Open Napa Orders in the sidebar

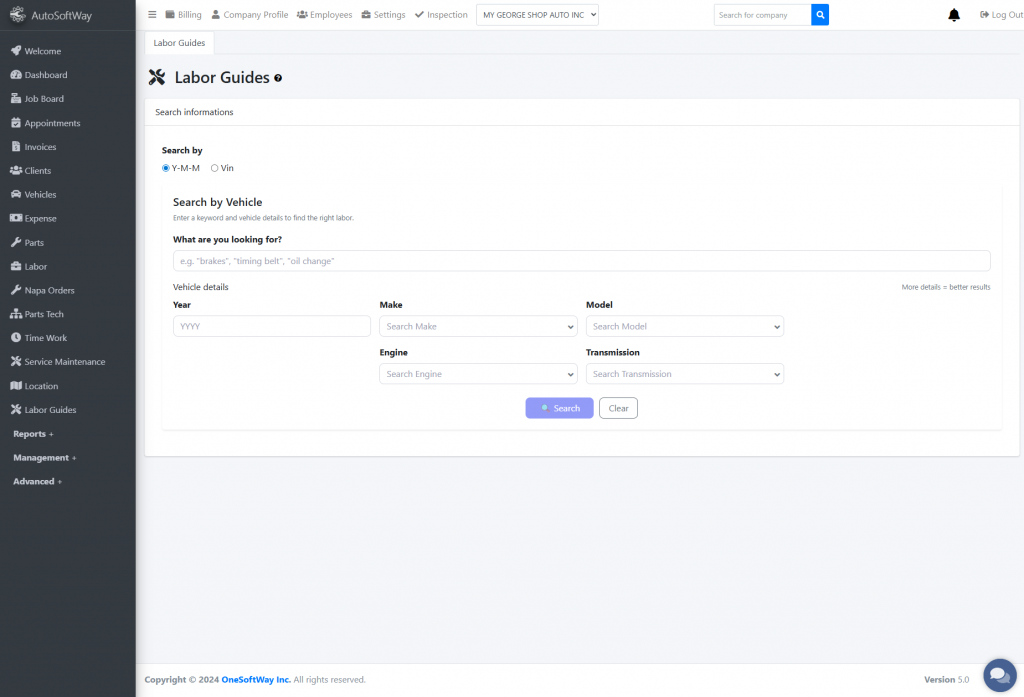pos(49,290)
